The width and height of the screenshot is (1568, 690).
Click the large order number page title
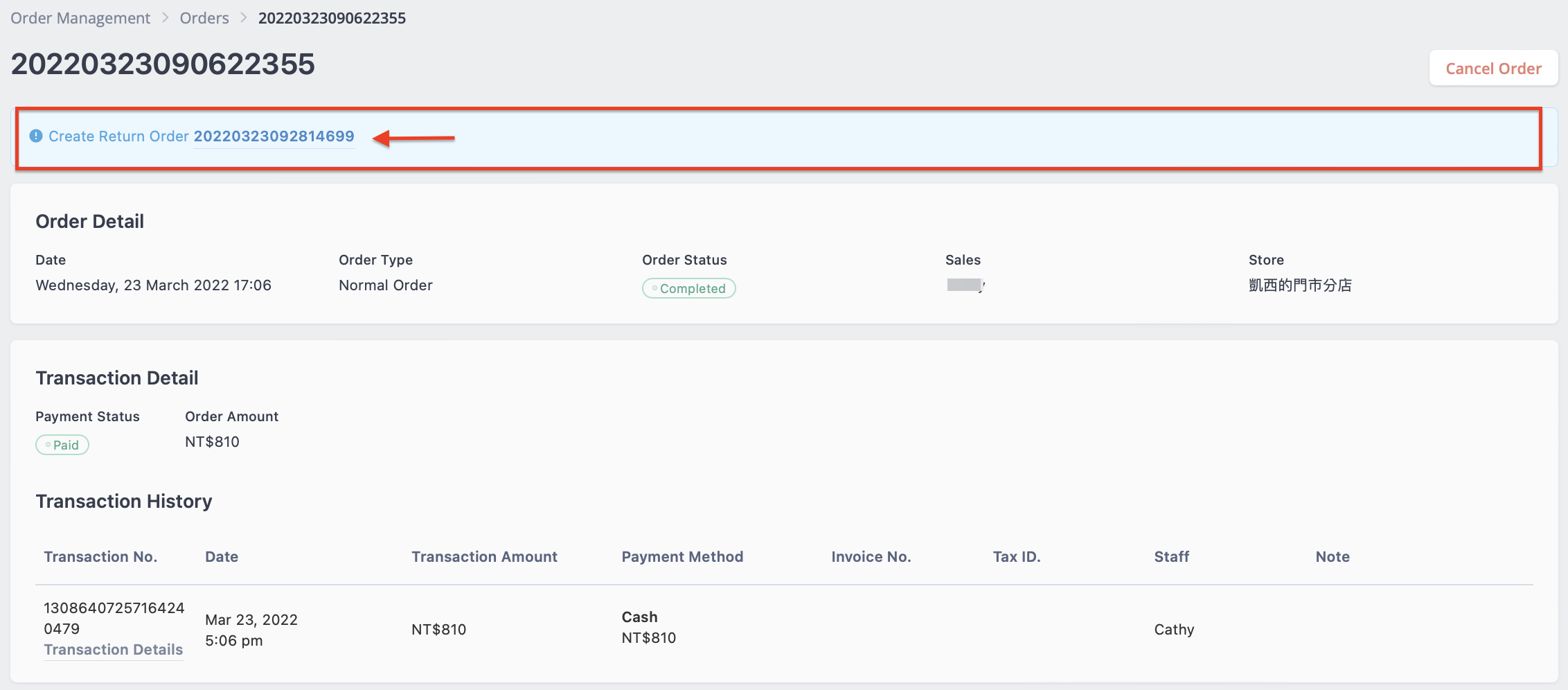pyautogui.click(x=163, y=64)
